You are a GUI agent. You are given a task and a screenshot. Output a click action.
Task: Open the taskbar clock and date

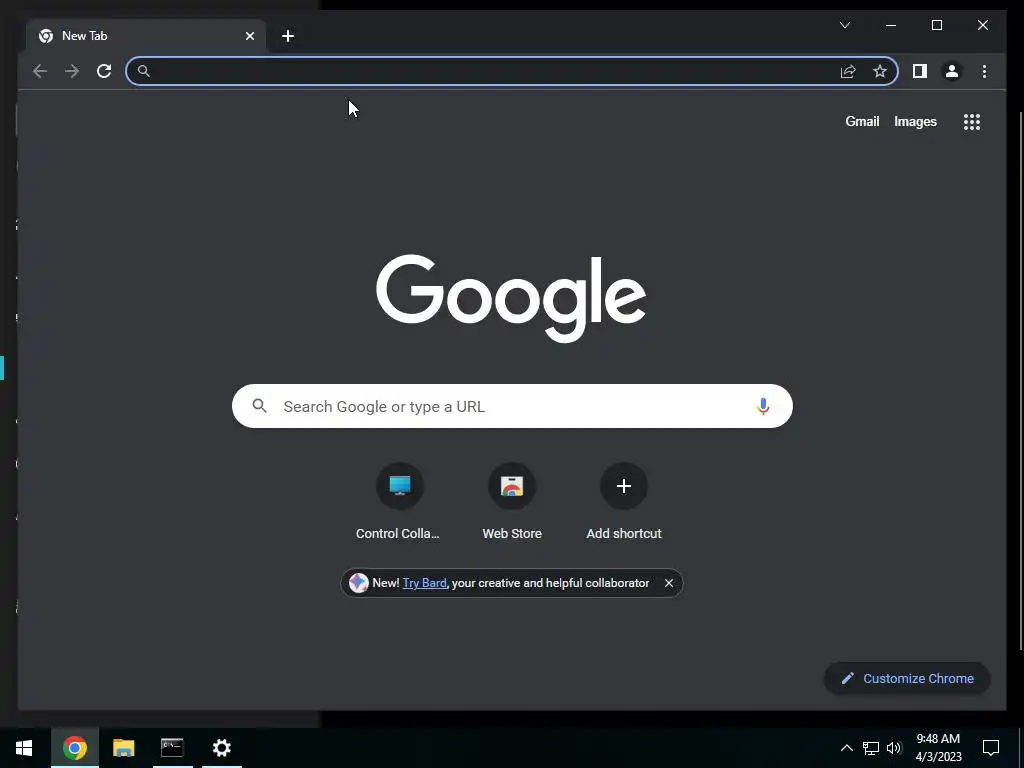point(938,748)
